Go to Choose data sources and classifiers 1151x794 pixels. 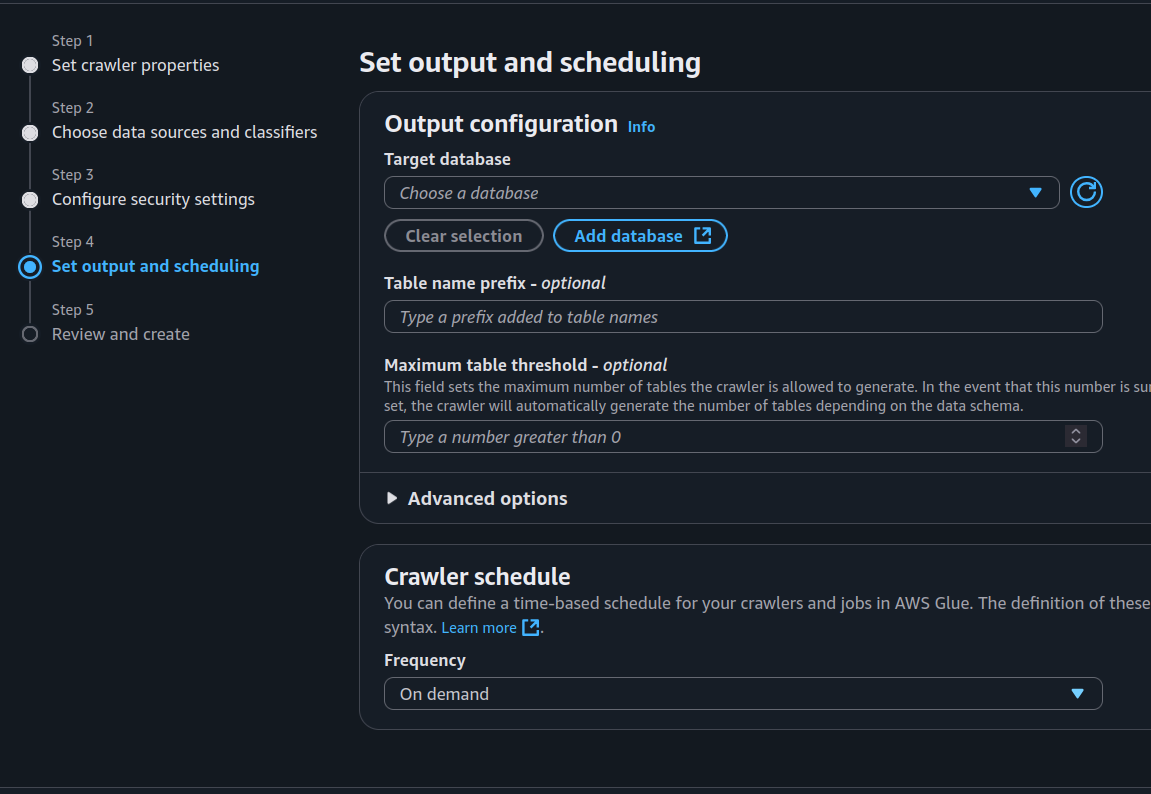coord(184,133)
